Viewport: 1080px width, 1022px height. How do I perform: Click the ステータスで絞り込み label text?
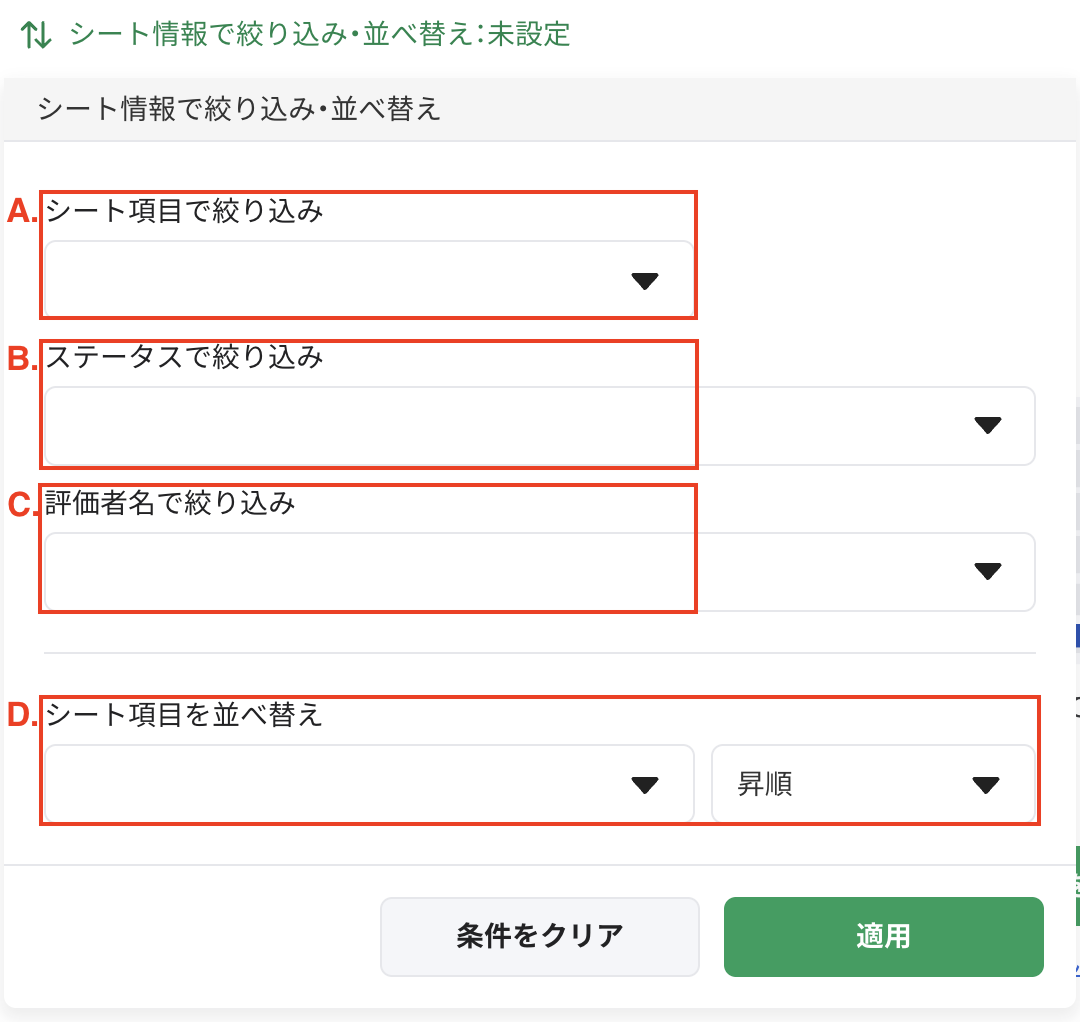[185, 357]
